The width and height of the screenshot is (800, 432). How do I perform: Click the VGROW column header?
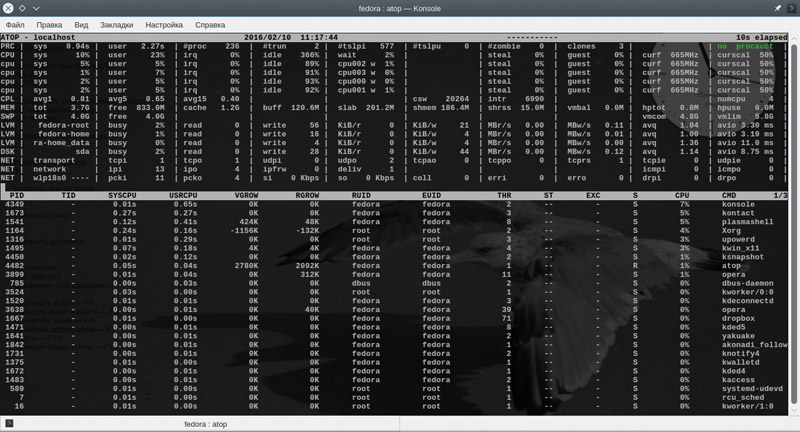pyautogui.click(x=246, y=195)
